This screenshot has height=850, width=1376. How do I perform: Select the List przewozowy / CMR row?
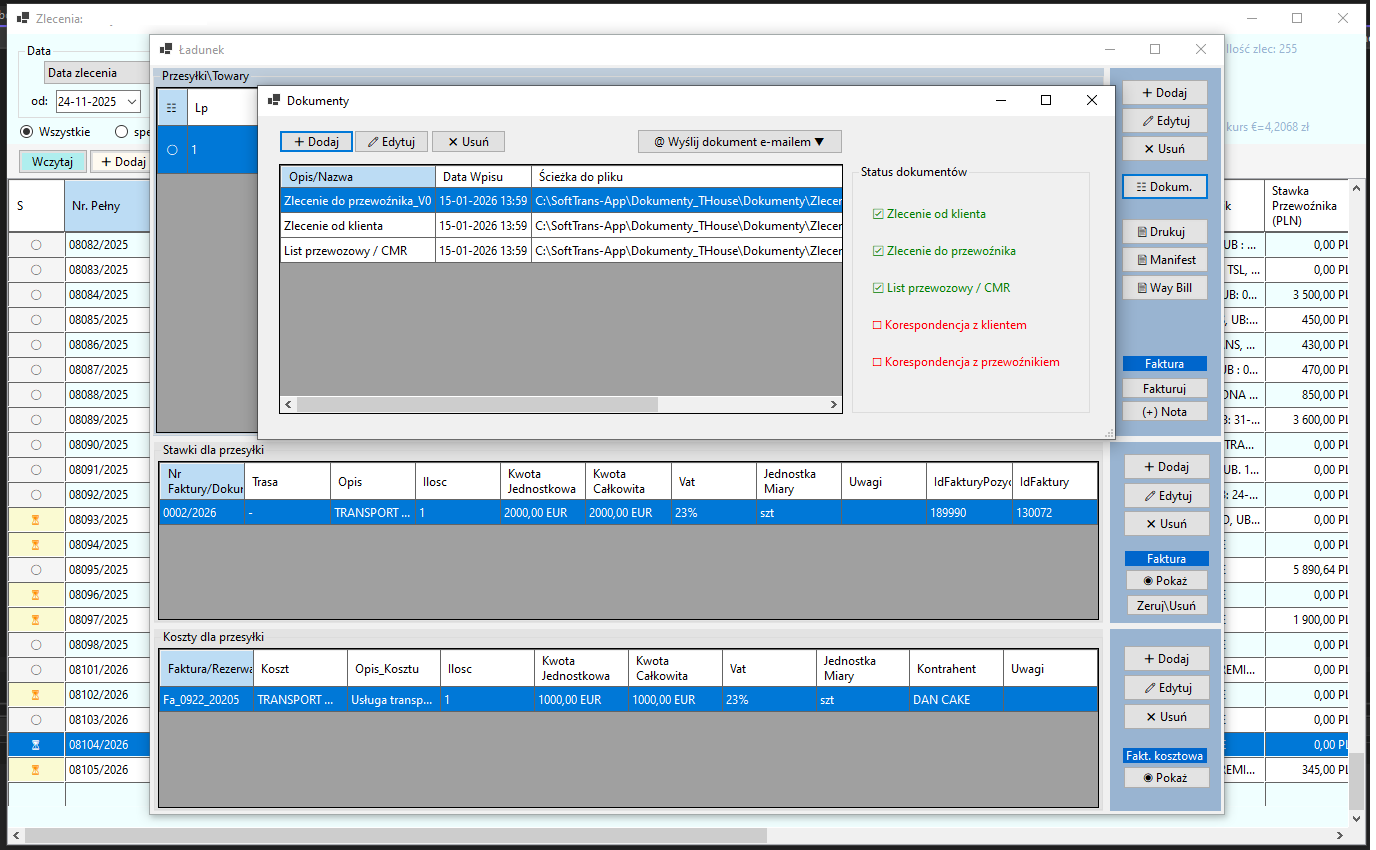[x=357, y=251]
